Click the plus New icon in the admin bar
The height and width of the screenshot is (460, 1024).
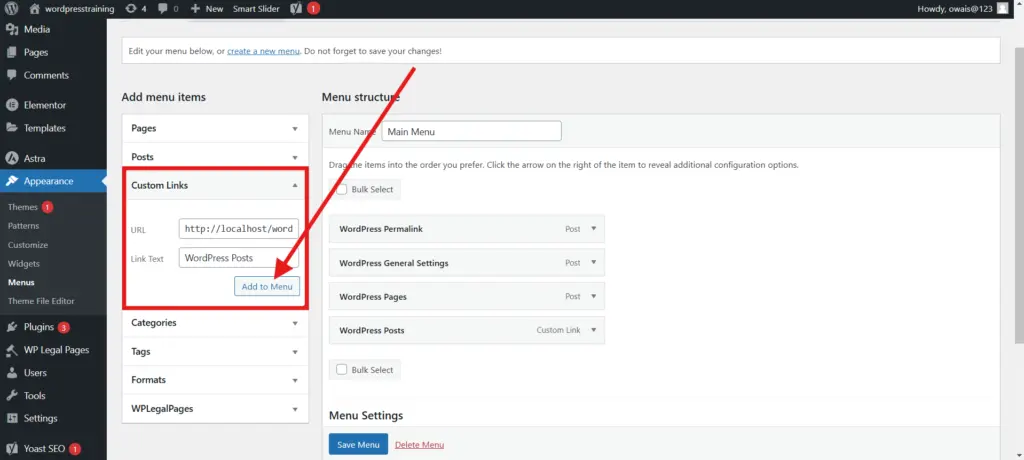tap(195, 8)
